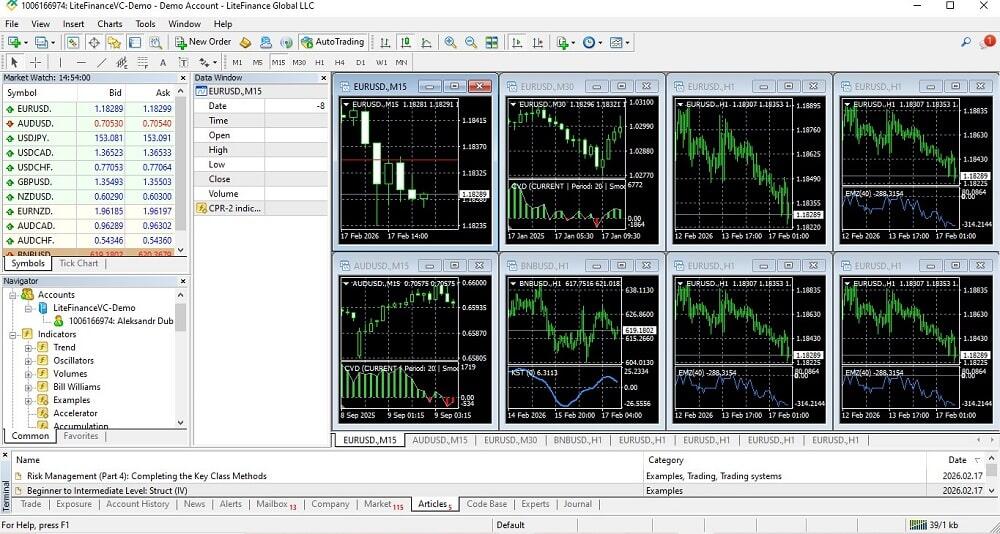Screen dimensions: 1000x534
Task: Open the Strategy Tester magnifier icon
Action: (155, 42)
